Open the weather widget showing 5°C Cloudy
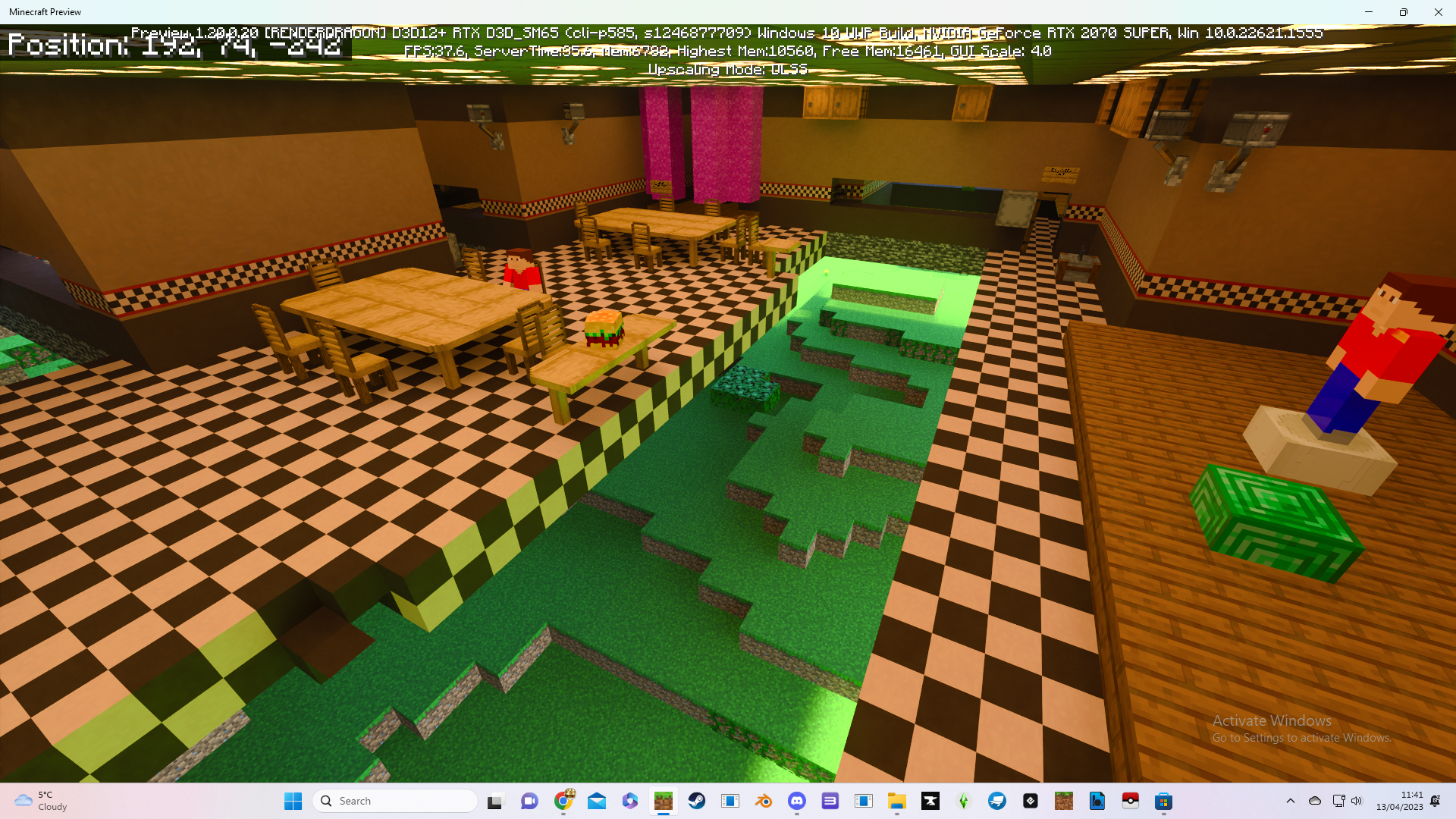The image size is (1456, 819). pos(42,801)
